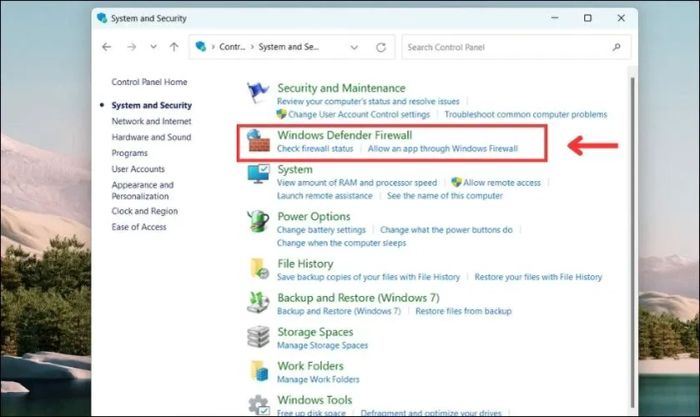The image size is (700, 417).
Task: Open Control Panel Home
Action: (x=149, y=82)
